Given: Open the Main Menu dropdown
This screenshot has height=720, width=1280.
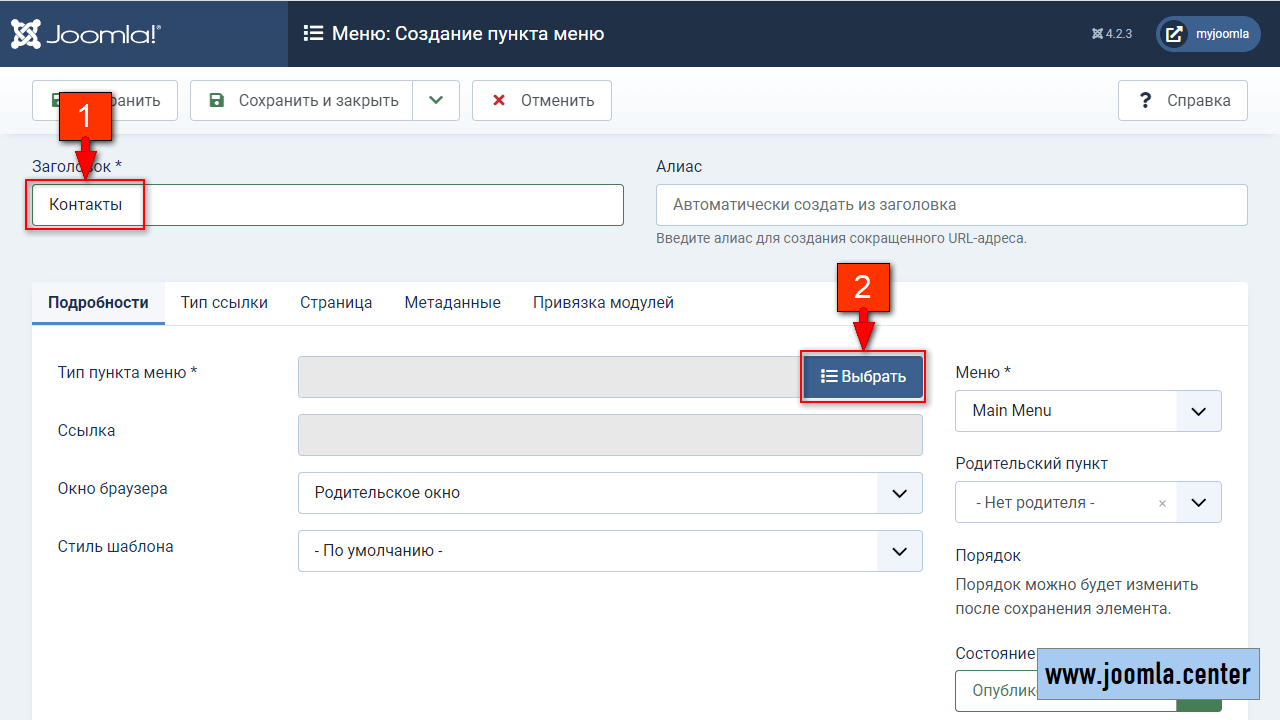Looking at the screenshot, I should coord(1088,411).
